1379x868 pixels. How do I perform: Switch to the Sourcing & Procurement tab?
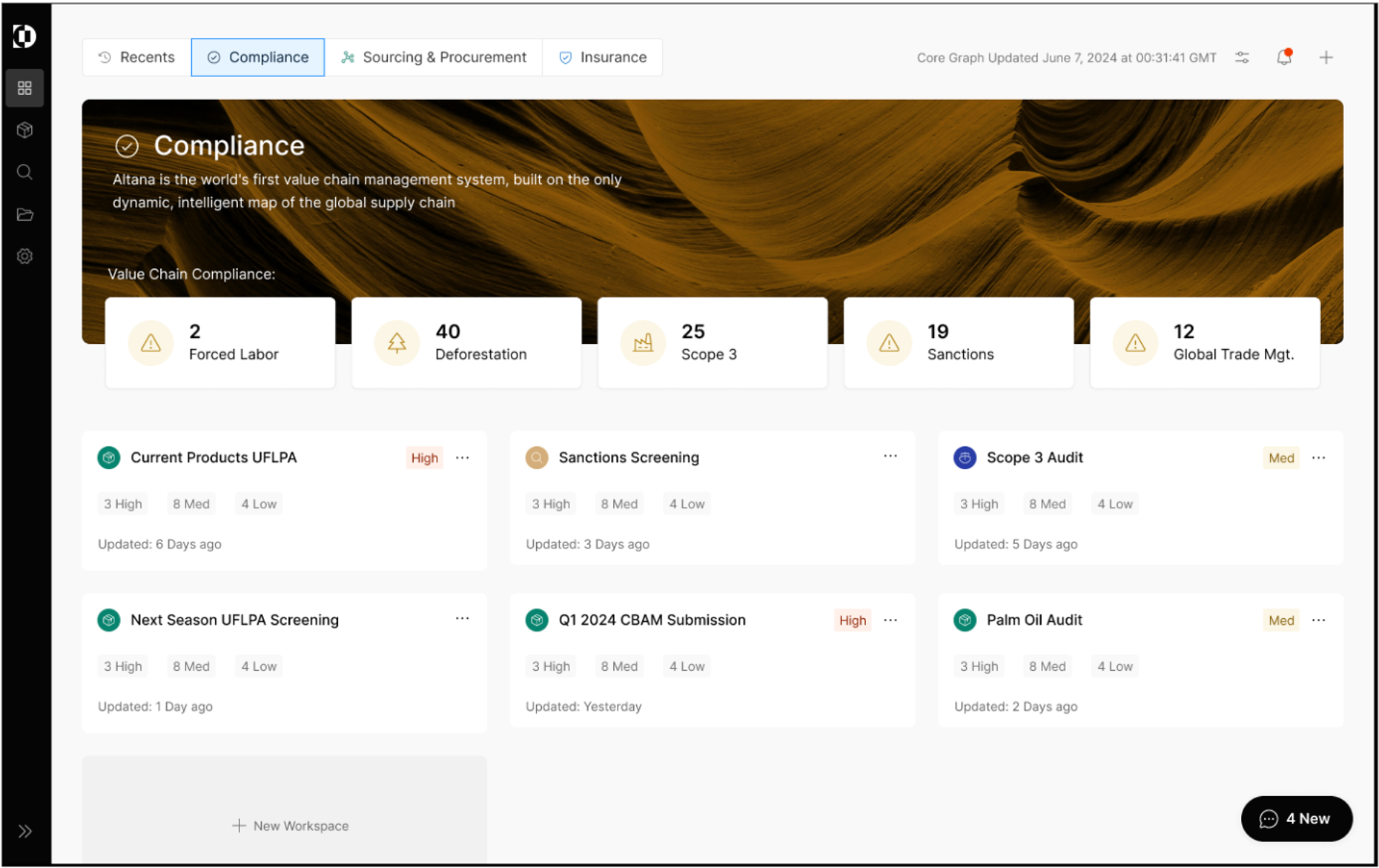(x=434, y=57)
